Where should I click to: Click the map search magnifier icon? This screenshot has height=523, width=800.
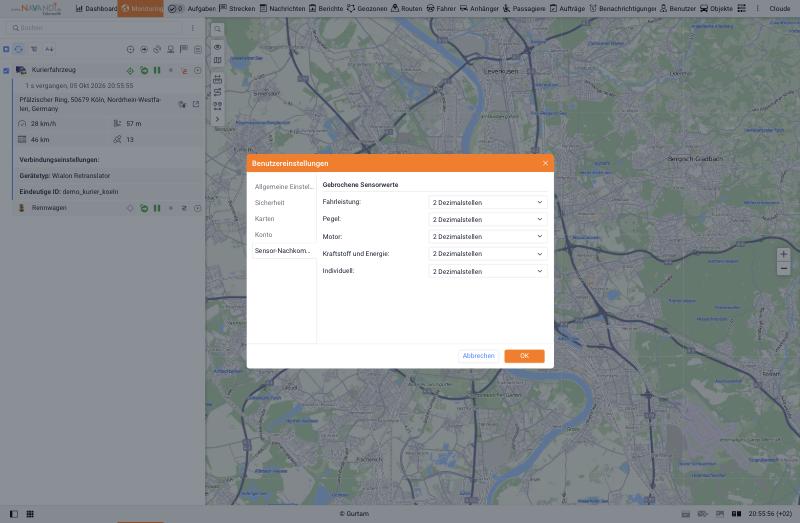pos(217,29)
